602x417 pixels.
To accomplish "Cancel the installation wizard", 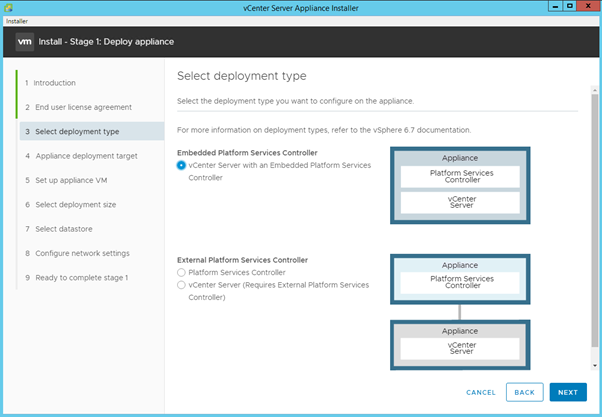I will 480,392.
